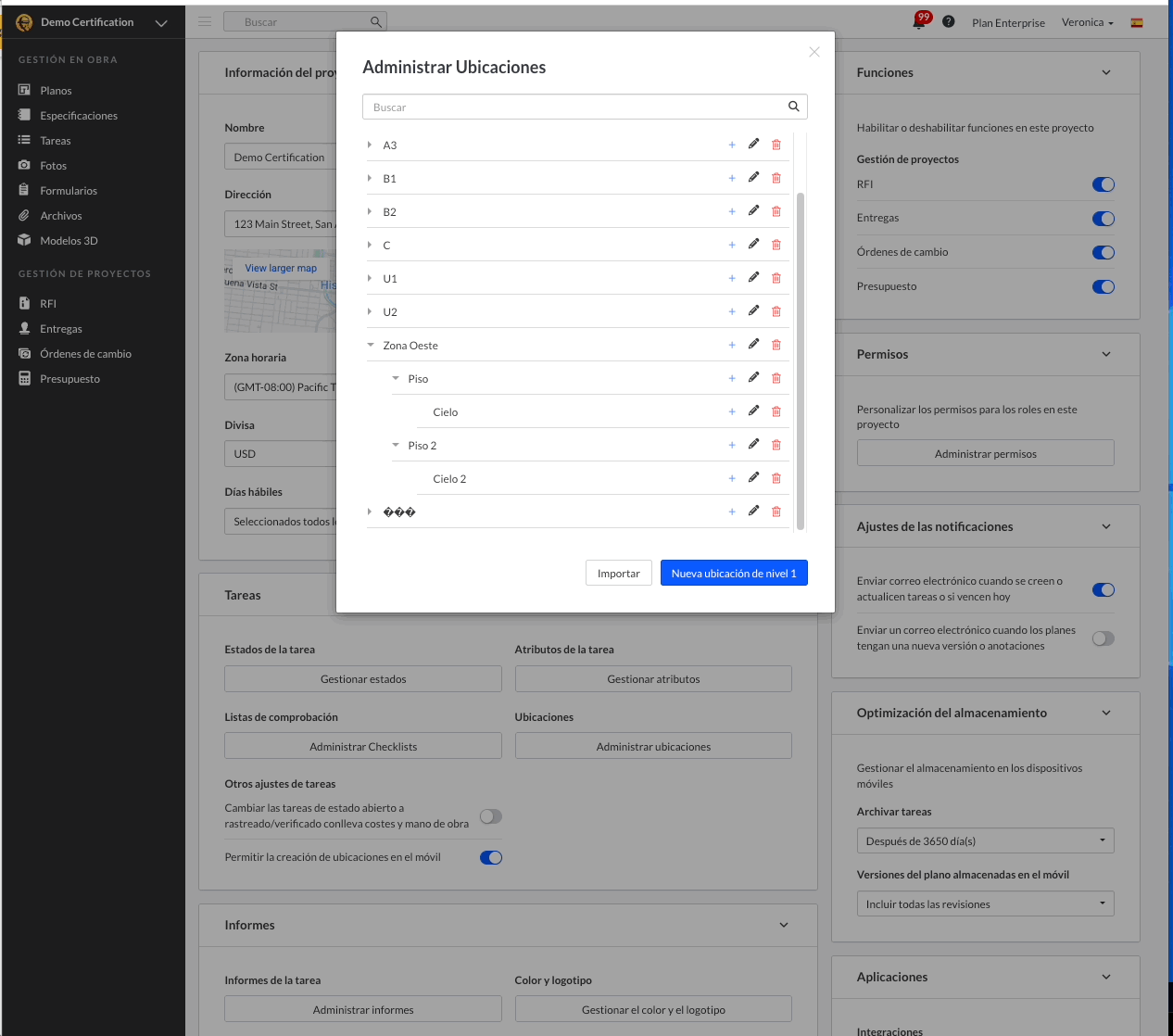Screen dimensions: 1173x1036
Task: Open the Veronica user menu
Action: [1087, 22]
